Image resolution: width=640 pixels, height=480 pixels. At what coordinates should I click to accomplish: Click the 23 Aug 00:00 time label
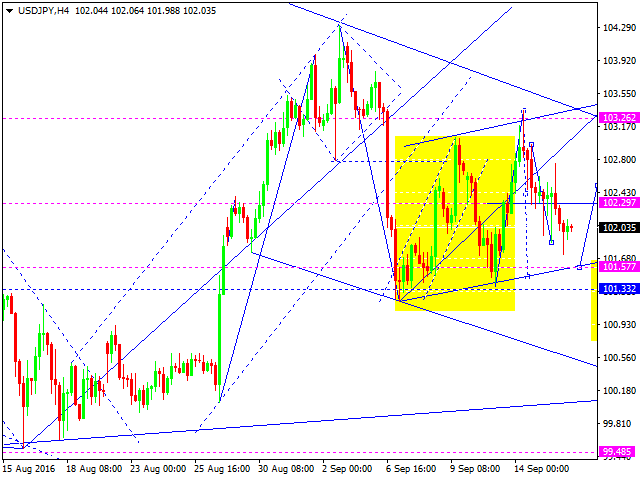click(158, 469)
